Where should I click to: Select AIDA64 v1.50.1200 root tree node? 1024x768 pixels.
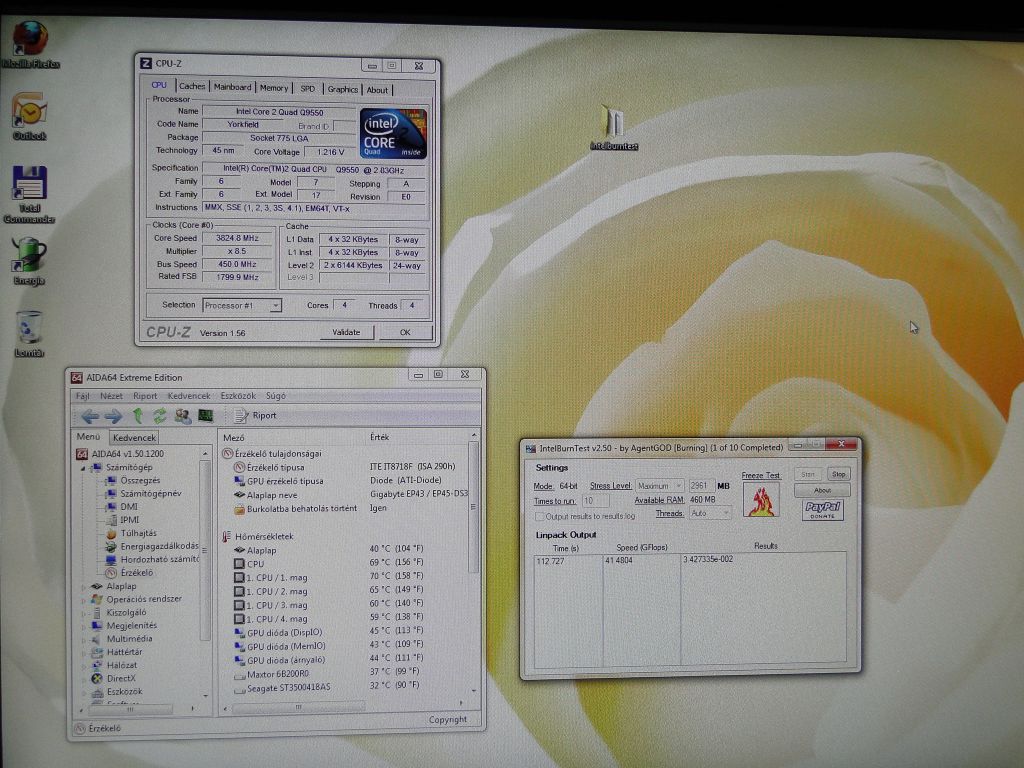coord(120,453)
